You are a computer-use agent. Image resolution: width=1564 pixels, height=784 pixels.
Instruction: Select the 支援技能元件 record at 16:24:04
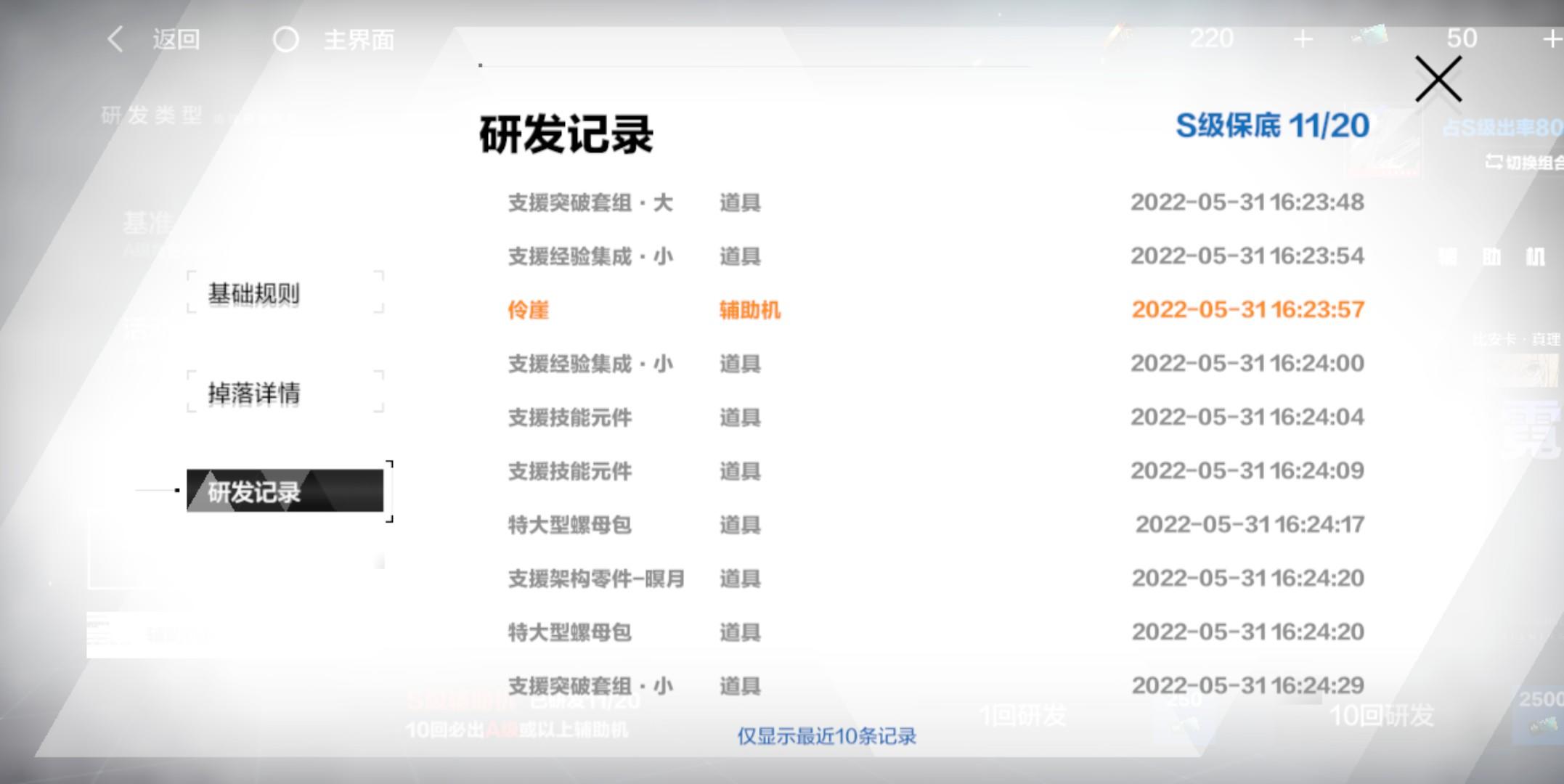click(x=936, y=417)
